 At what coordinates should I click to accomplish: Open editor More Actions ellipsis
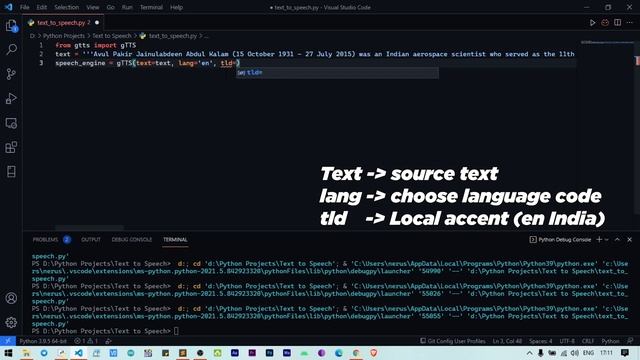pos(630,23)
